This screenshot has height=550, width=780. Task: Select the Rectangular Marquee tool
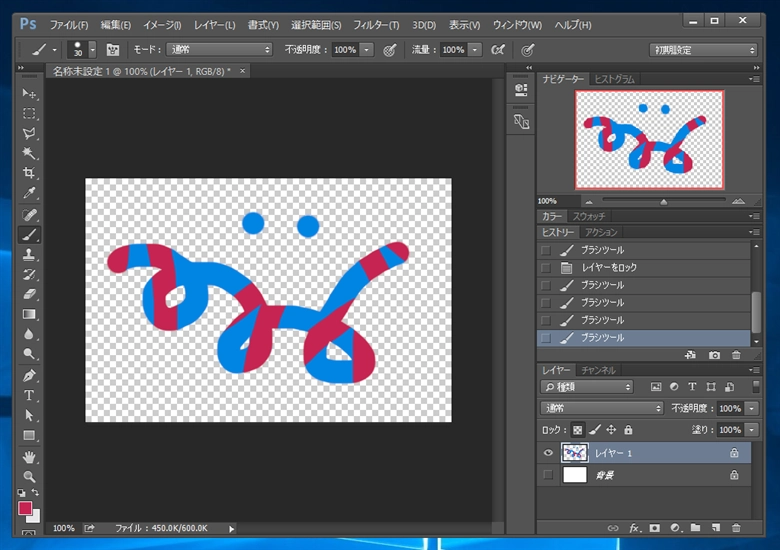click(x=29, y=113)
